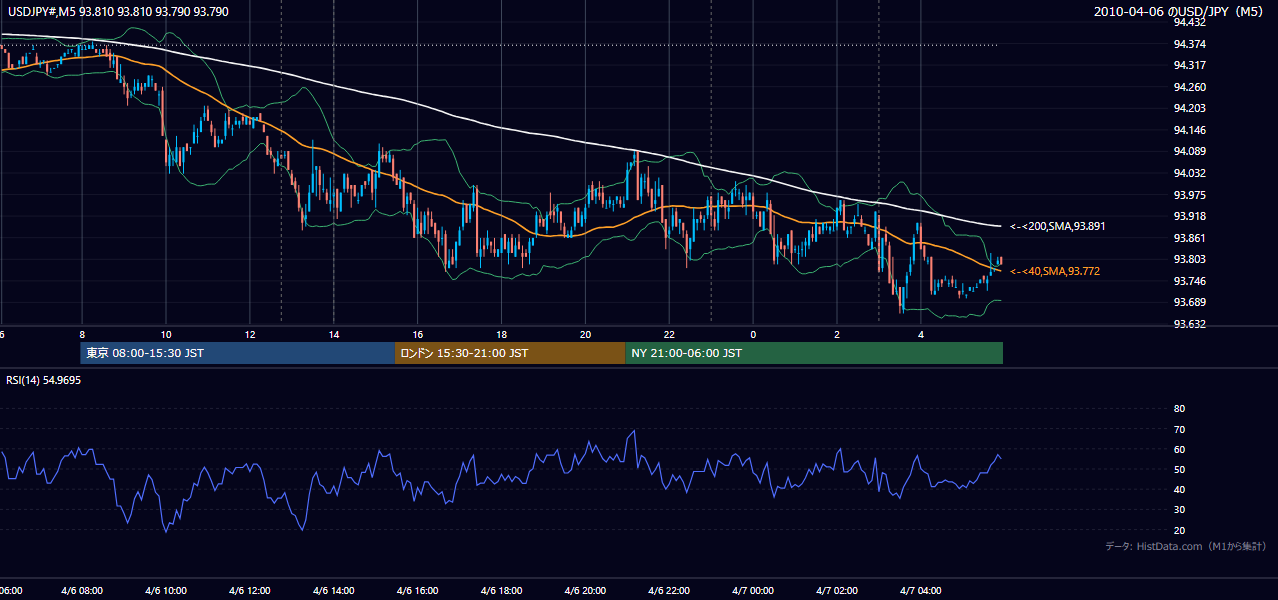The width and height of the screenshot is (1278, 600).
Task: Click date axis label 4/6 12:00
Action: point(249,591)
